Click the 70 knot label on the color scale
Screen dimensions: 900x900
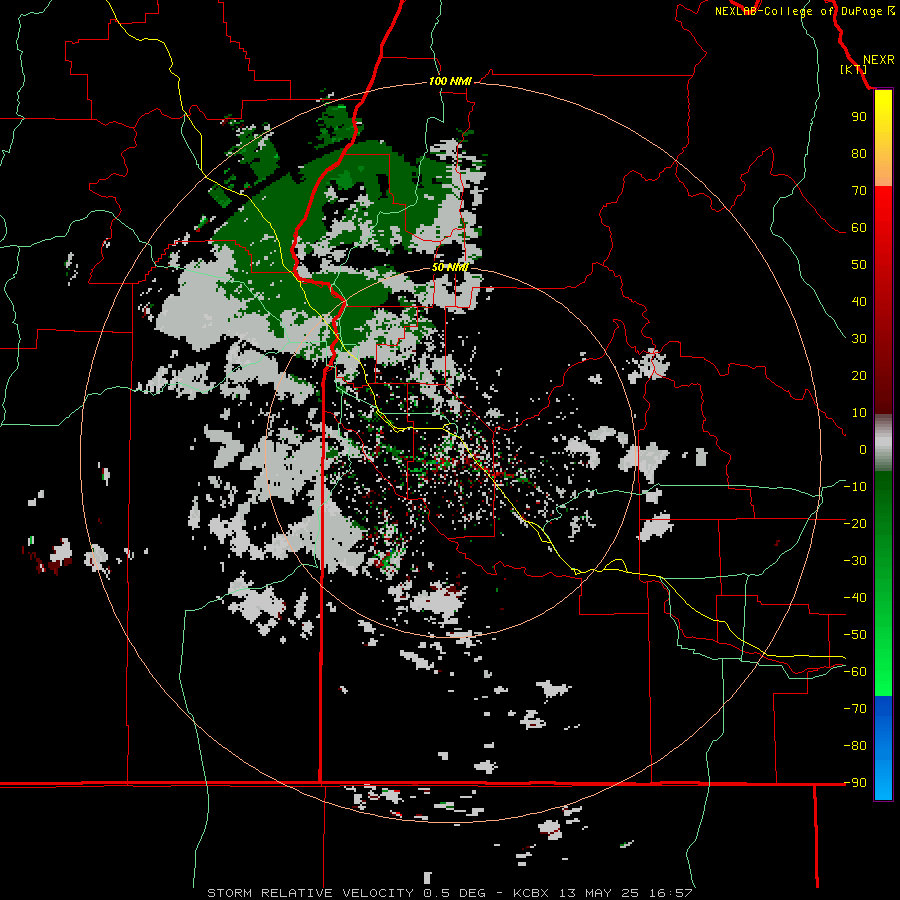859,191
